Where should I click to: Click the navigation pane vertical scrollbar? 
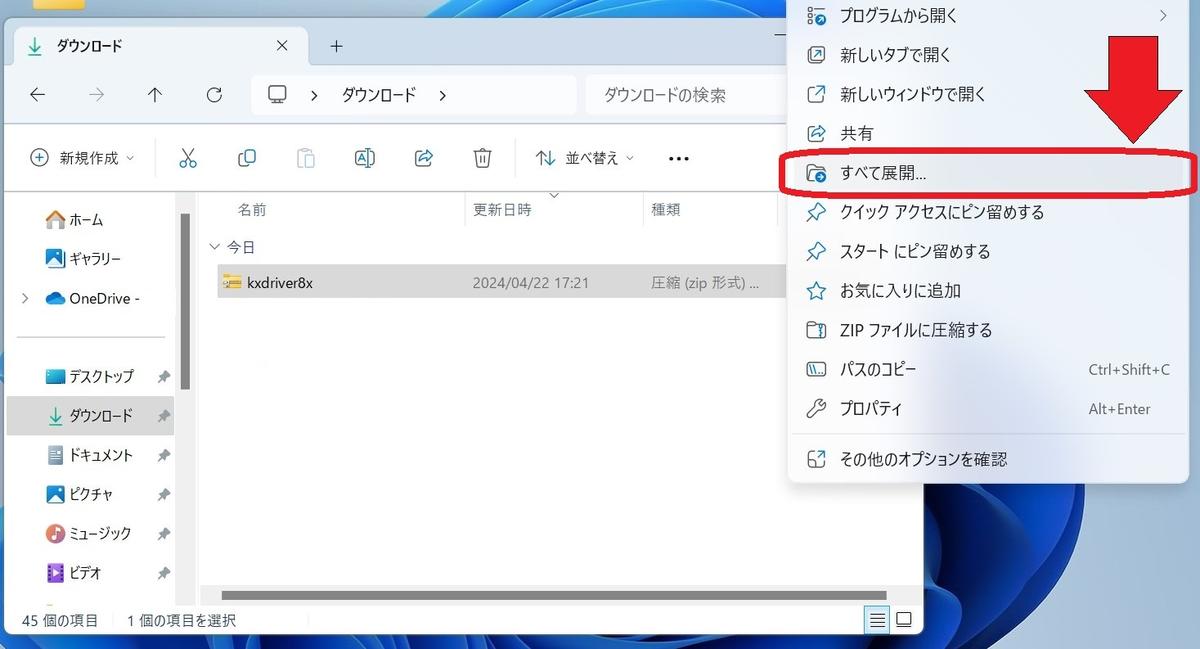pos(186,301)
